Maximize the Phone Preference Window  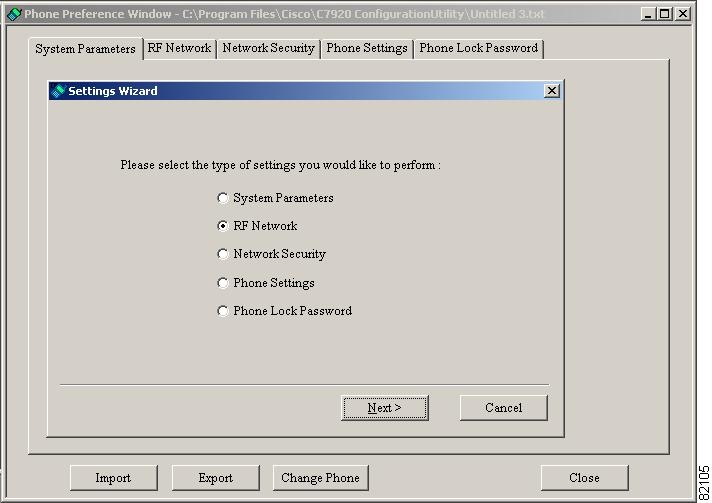pyautogui.click(x=664, y=14)
